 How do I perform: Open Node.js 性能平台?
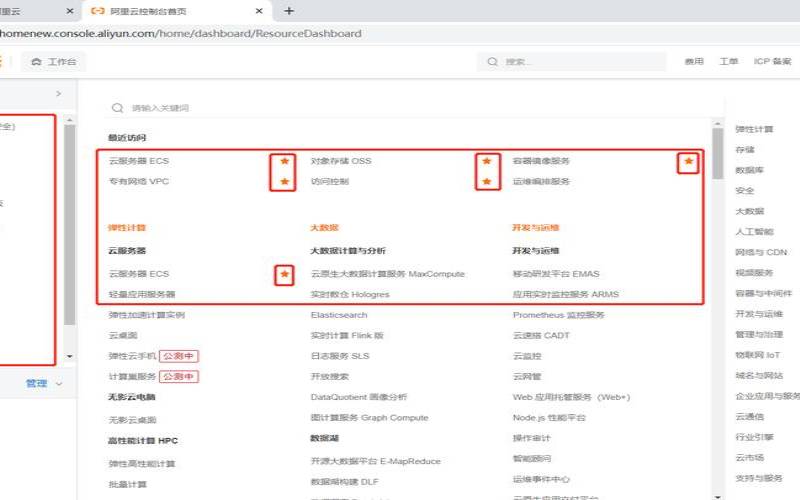tap(549, 418)
